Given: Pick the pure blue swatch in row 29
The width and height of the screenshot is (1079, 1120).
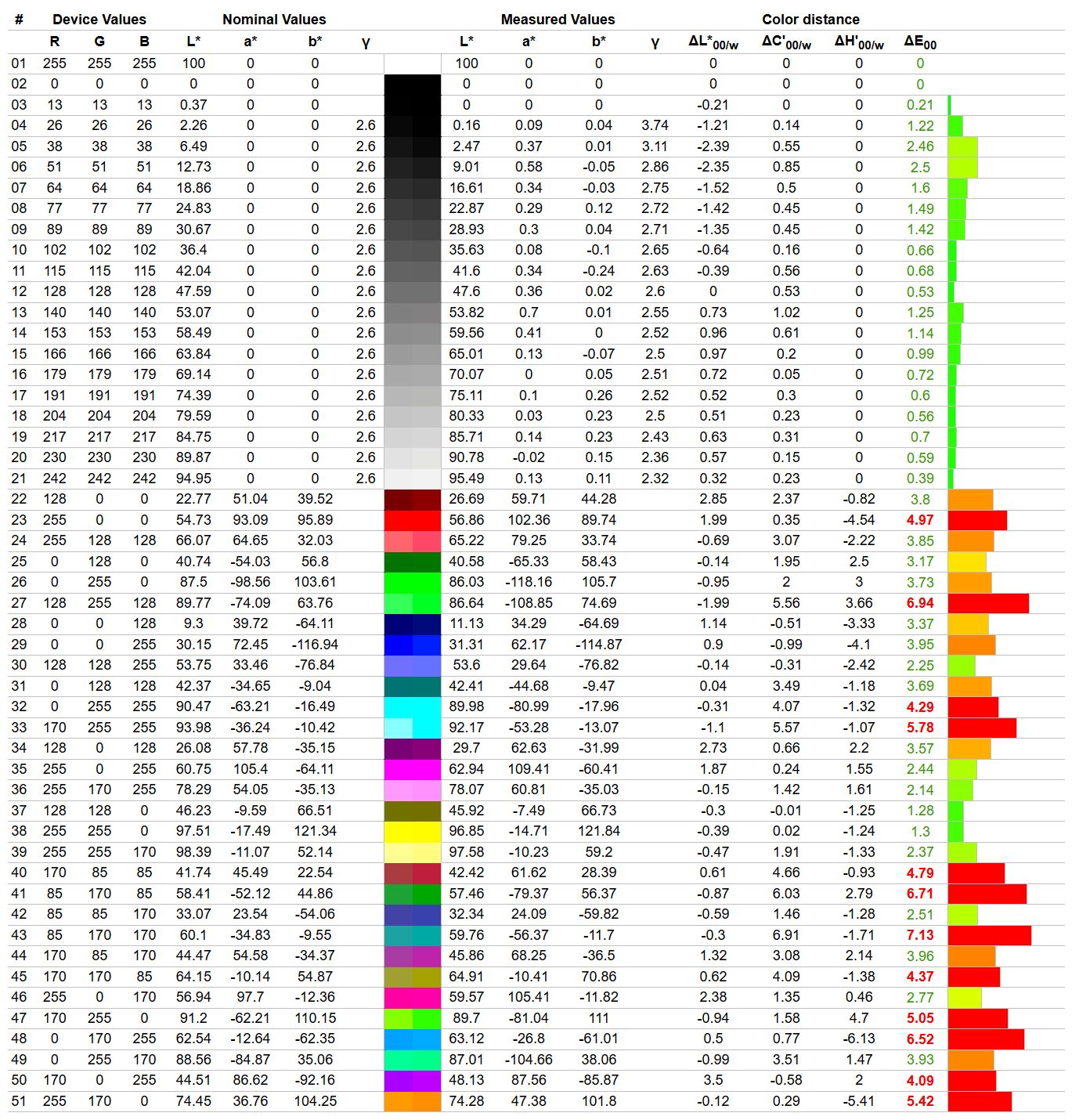Looking at the screenshot, I should pos(413,645).
